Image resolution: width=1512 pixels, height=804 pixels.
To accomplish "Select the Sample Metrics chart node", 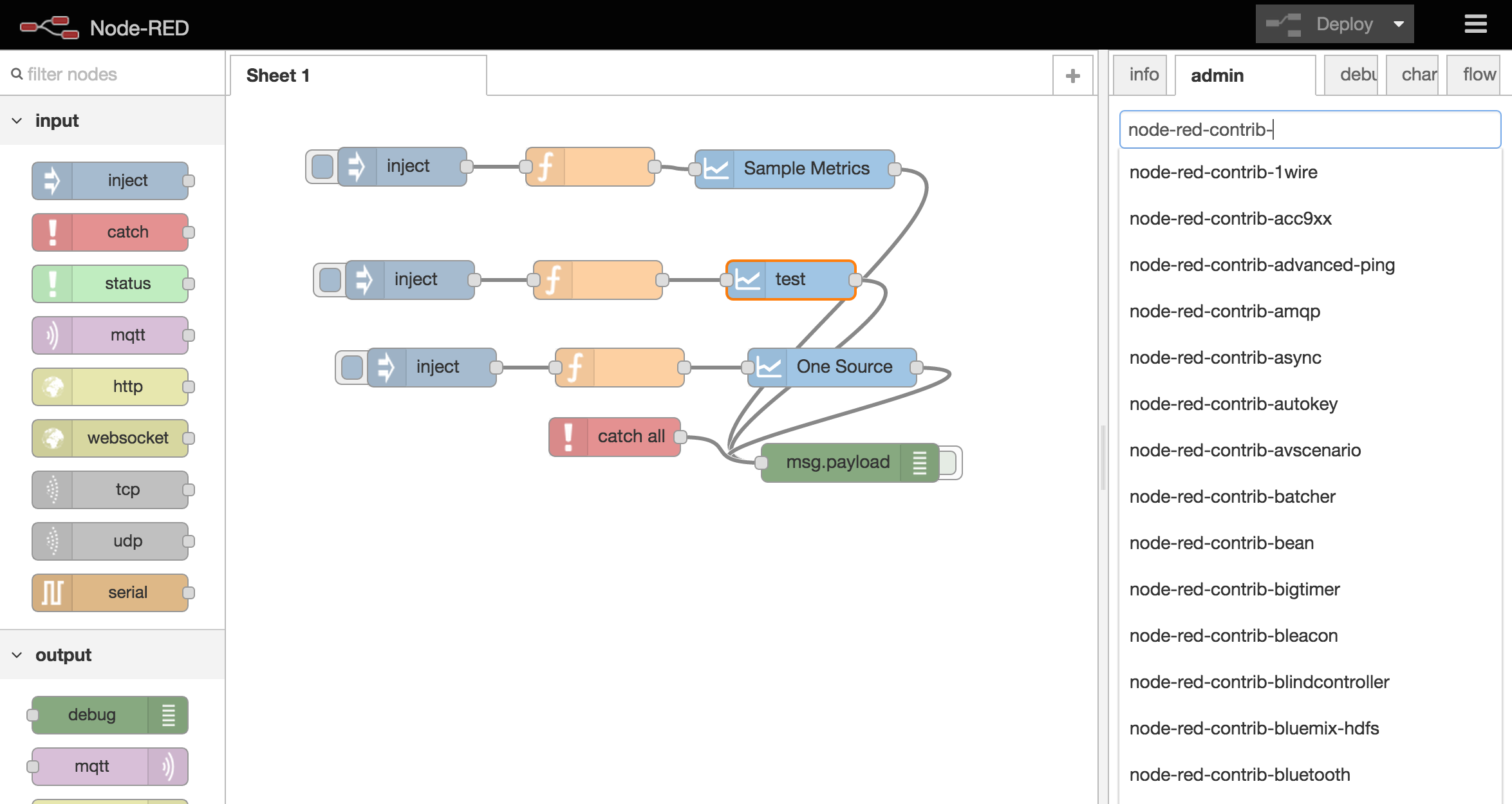I will [796, 169].
